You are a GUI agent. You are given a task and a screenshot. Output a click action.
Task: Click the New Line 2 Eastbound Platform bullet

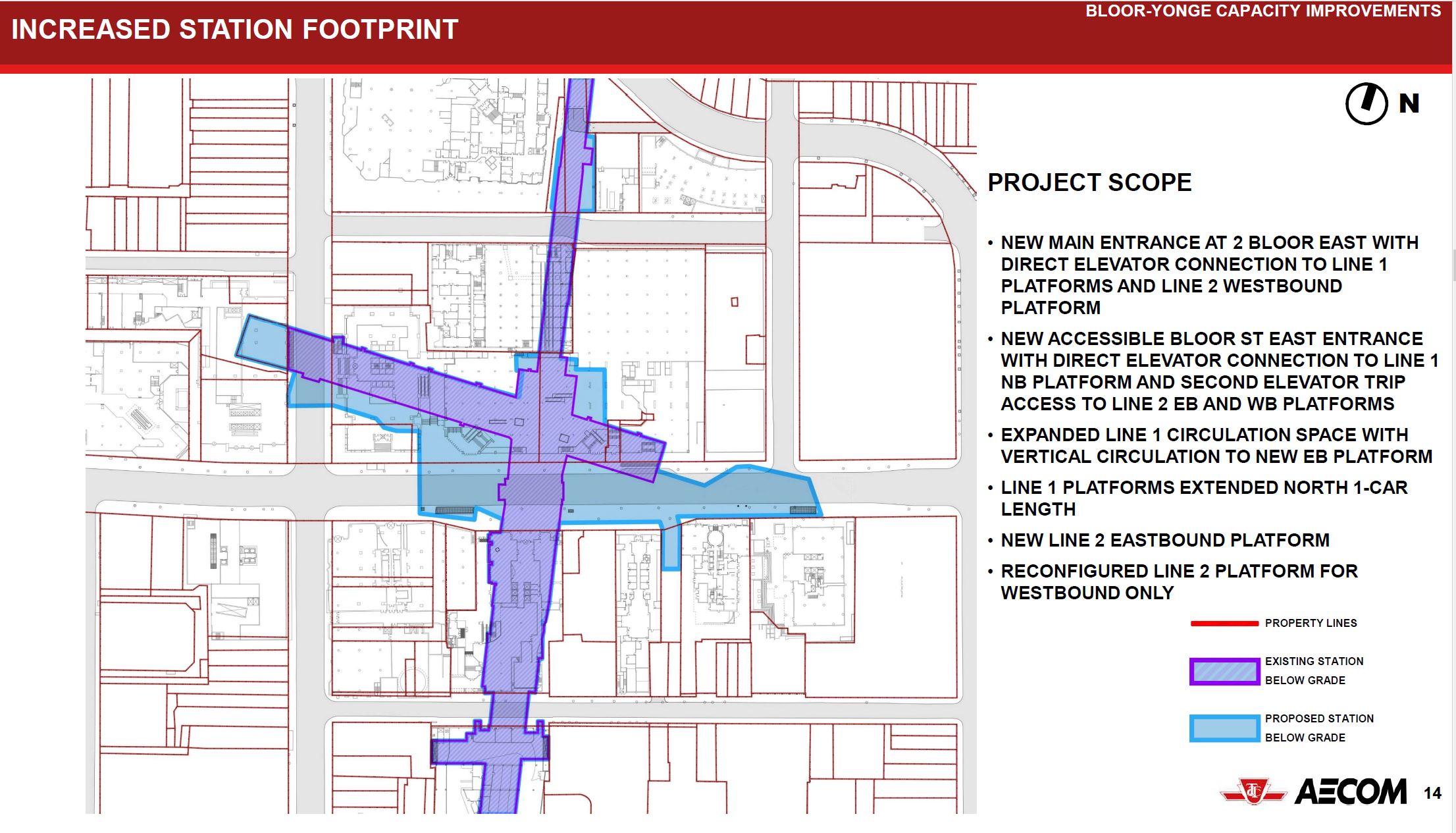[1164, 540]
